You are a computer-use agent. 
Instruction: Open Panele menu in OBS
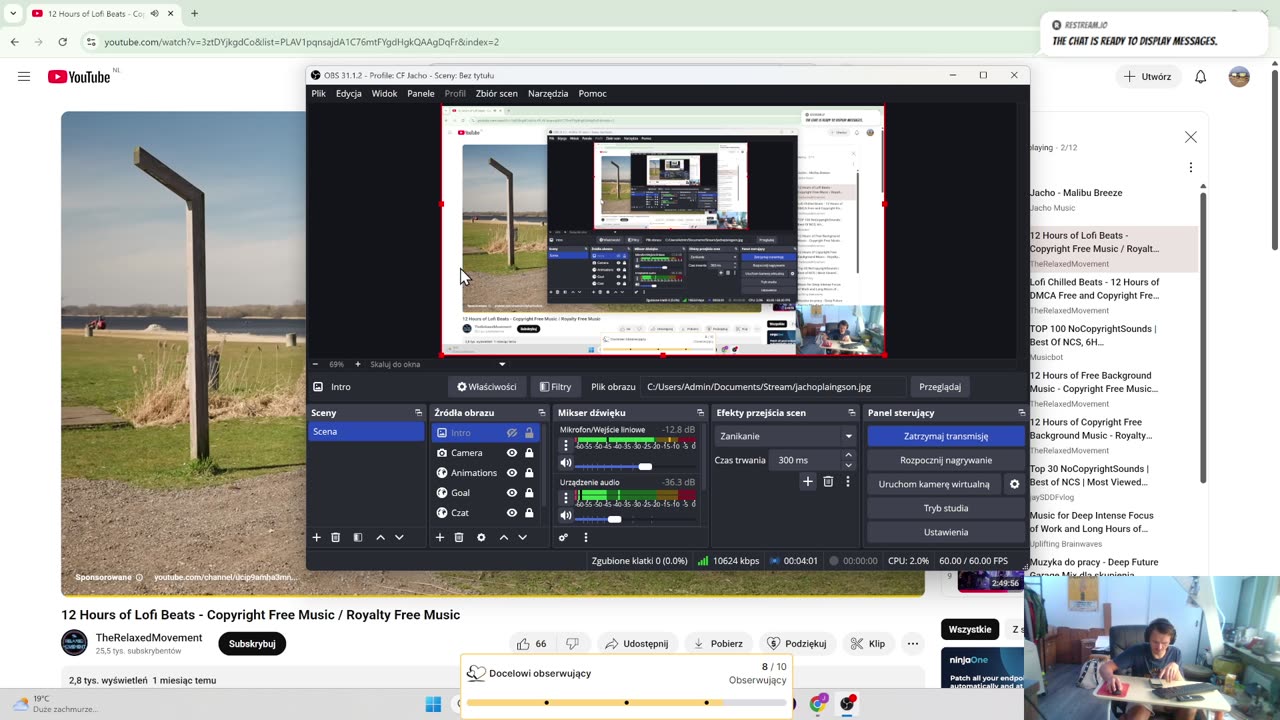[x=421, y=93]
